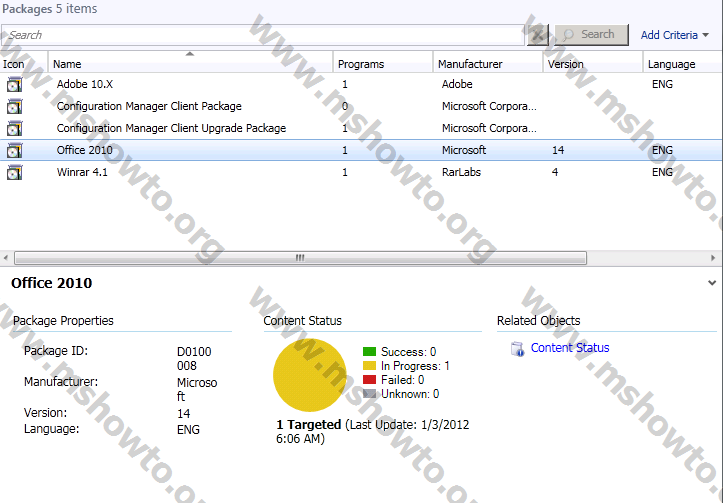The image size is (723, 503).
Task: Click version 14 cell for Office 2010
Action: (558, 150)
